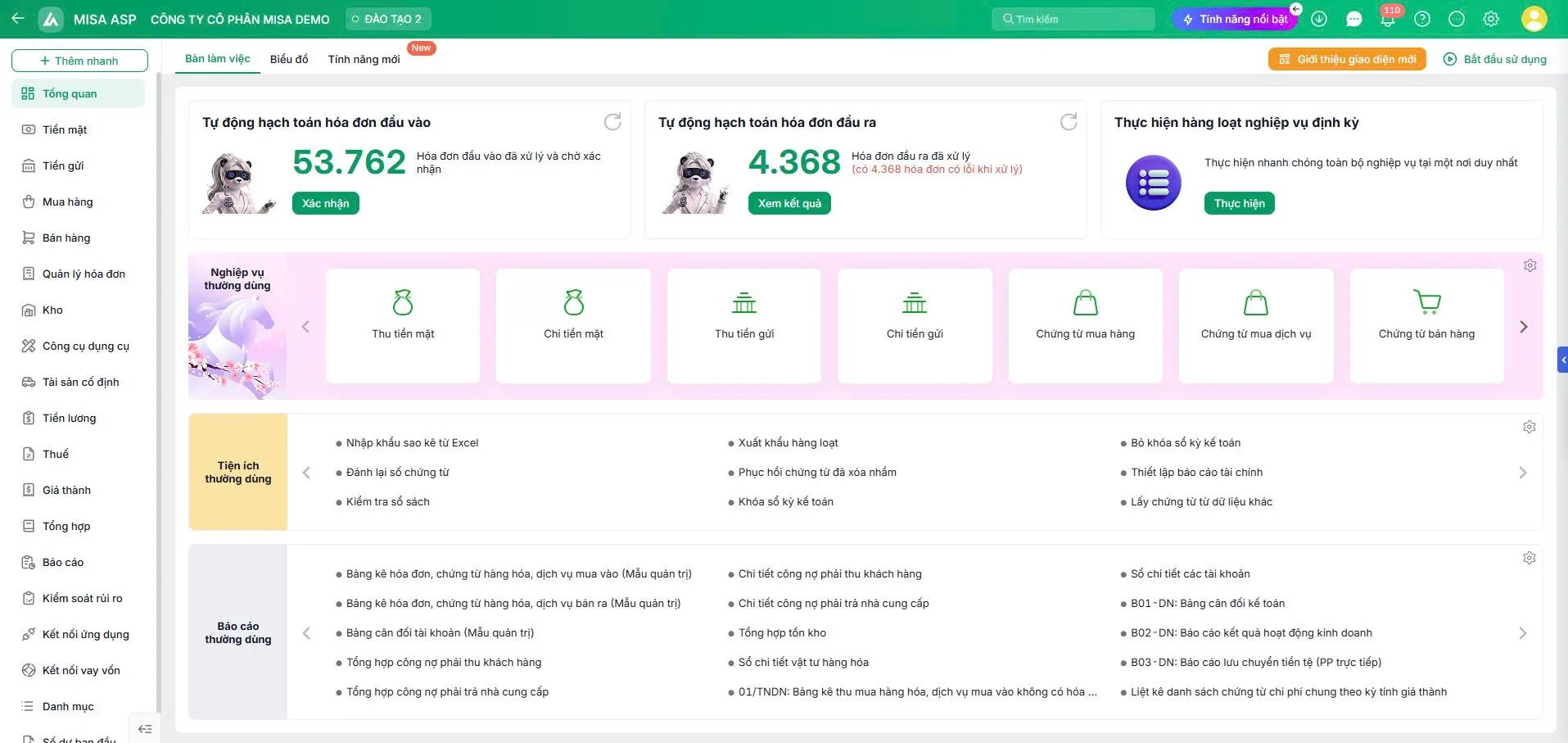Open the download icon in header
1568x743 pixels.
tap(1318, 19)
